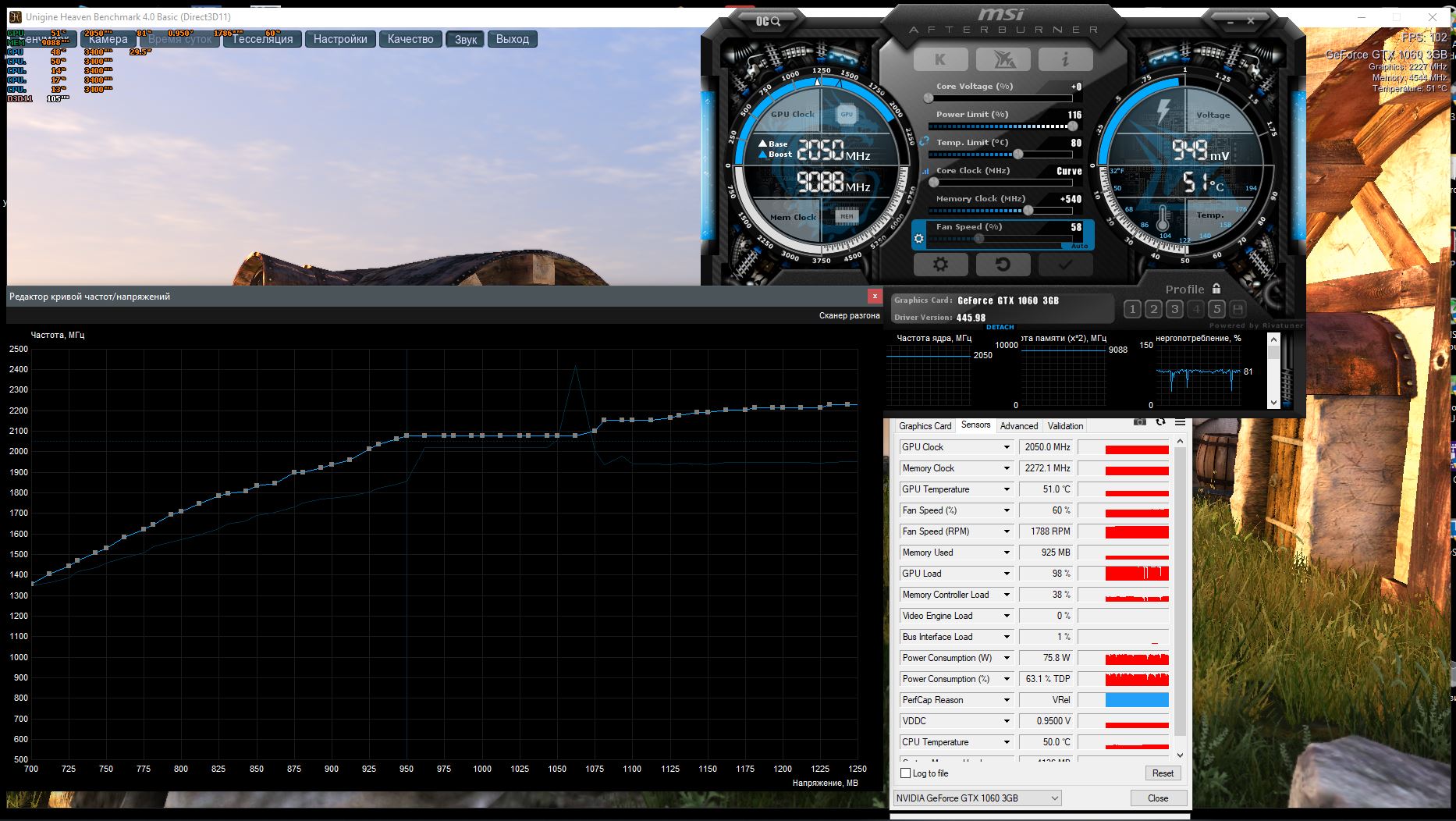The image size is (1456, 821).
Task: Close the frequency/voltage curve editor
Action: tap(875, 297)
